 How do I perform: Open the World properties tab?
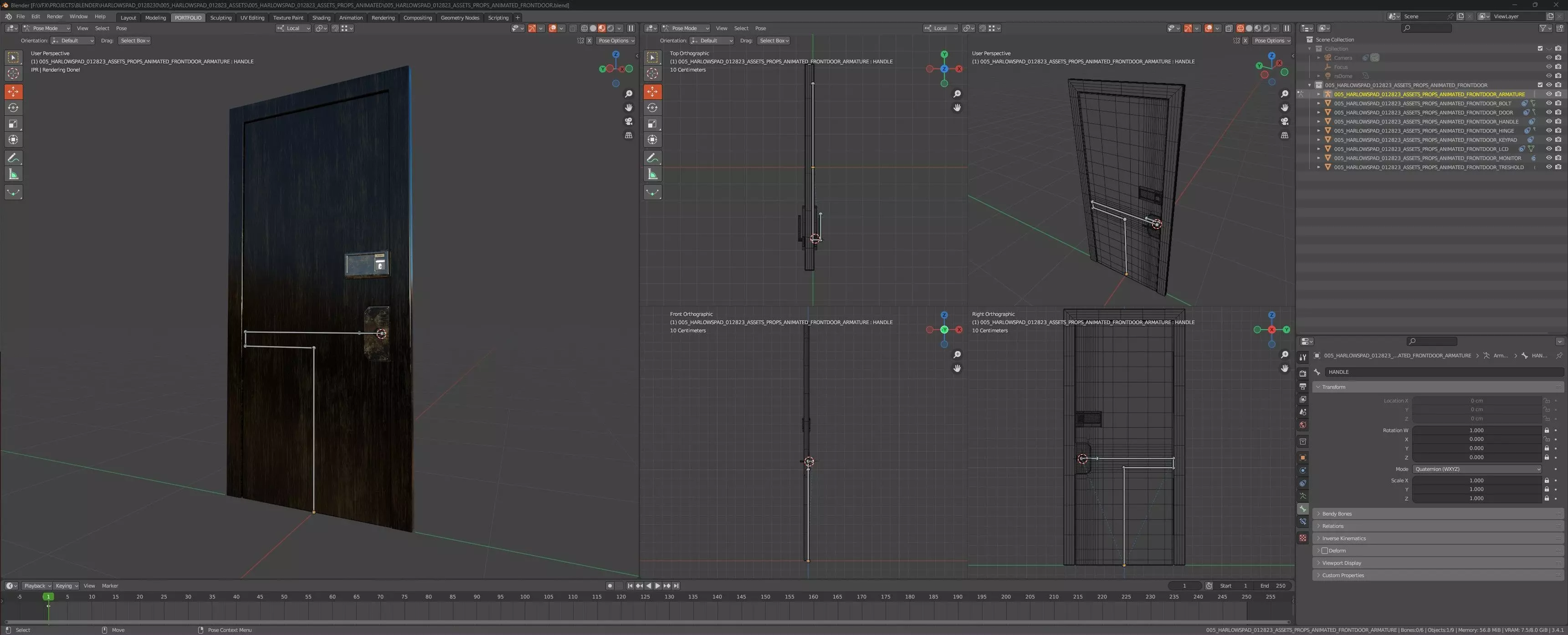[x=1302, y=425]
